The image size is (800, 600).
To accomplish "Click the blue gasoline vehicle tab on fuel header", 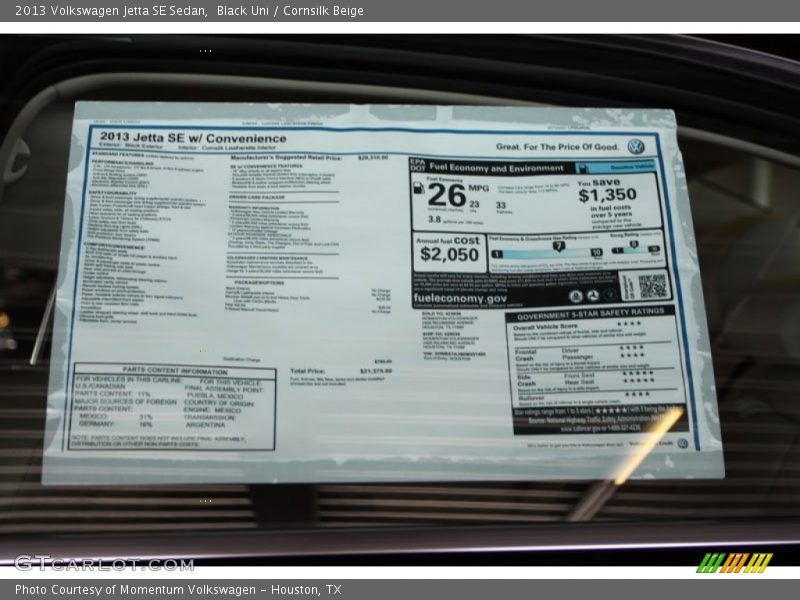I will coord(616,167).
